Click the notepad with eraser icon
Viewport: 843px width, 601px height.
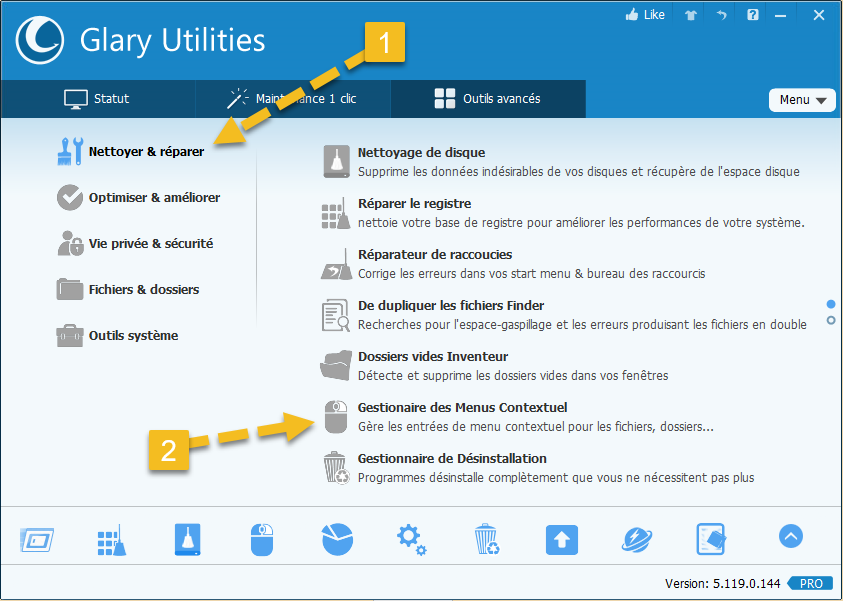[x=711, y=539]
